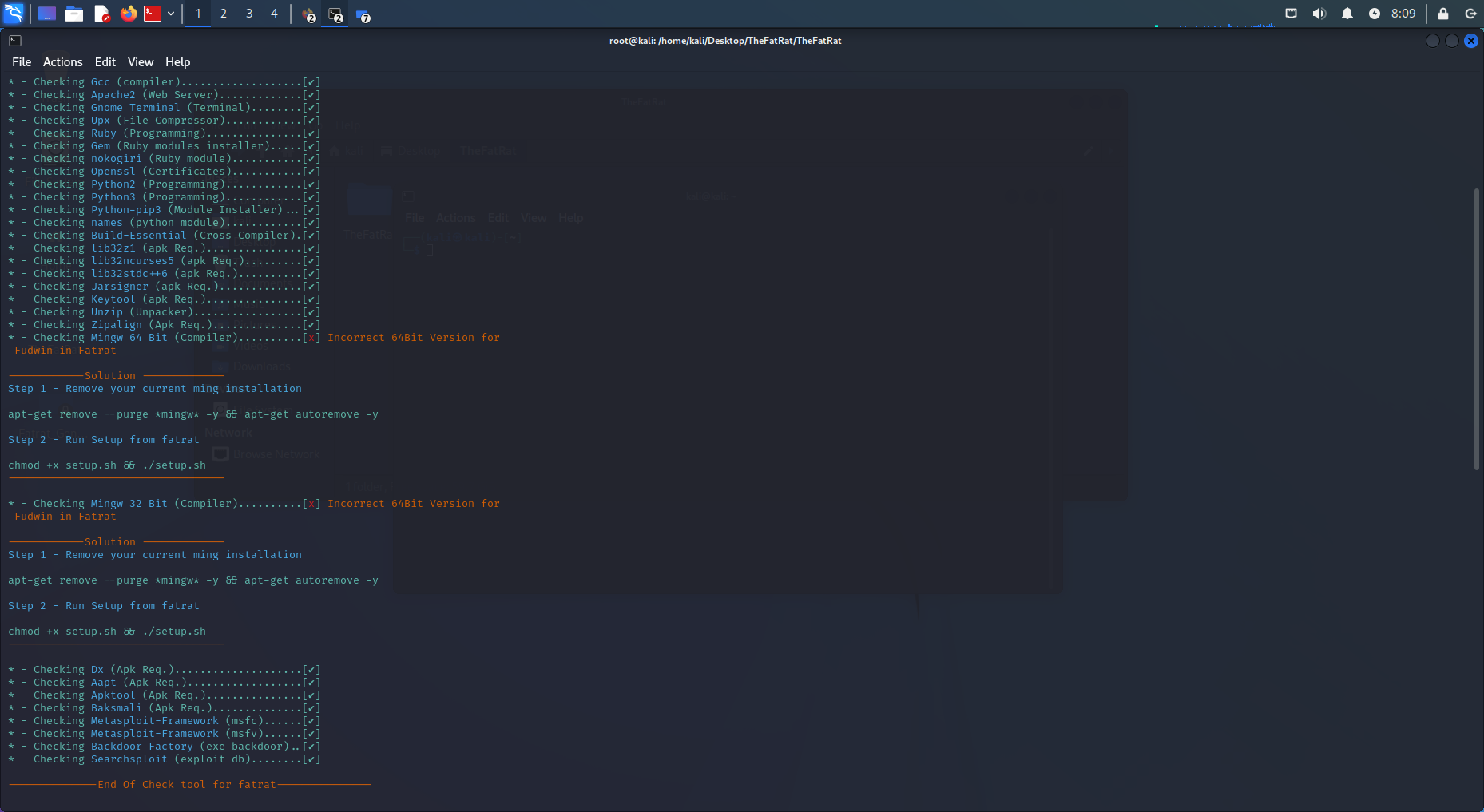Switch to the terminal taskbar item with badge 2
This screenshot has width=1484, height=812.
pyautogui.click(x=334, y=14)
